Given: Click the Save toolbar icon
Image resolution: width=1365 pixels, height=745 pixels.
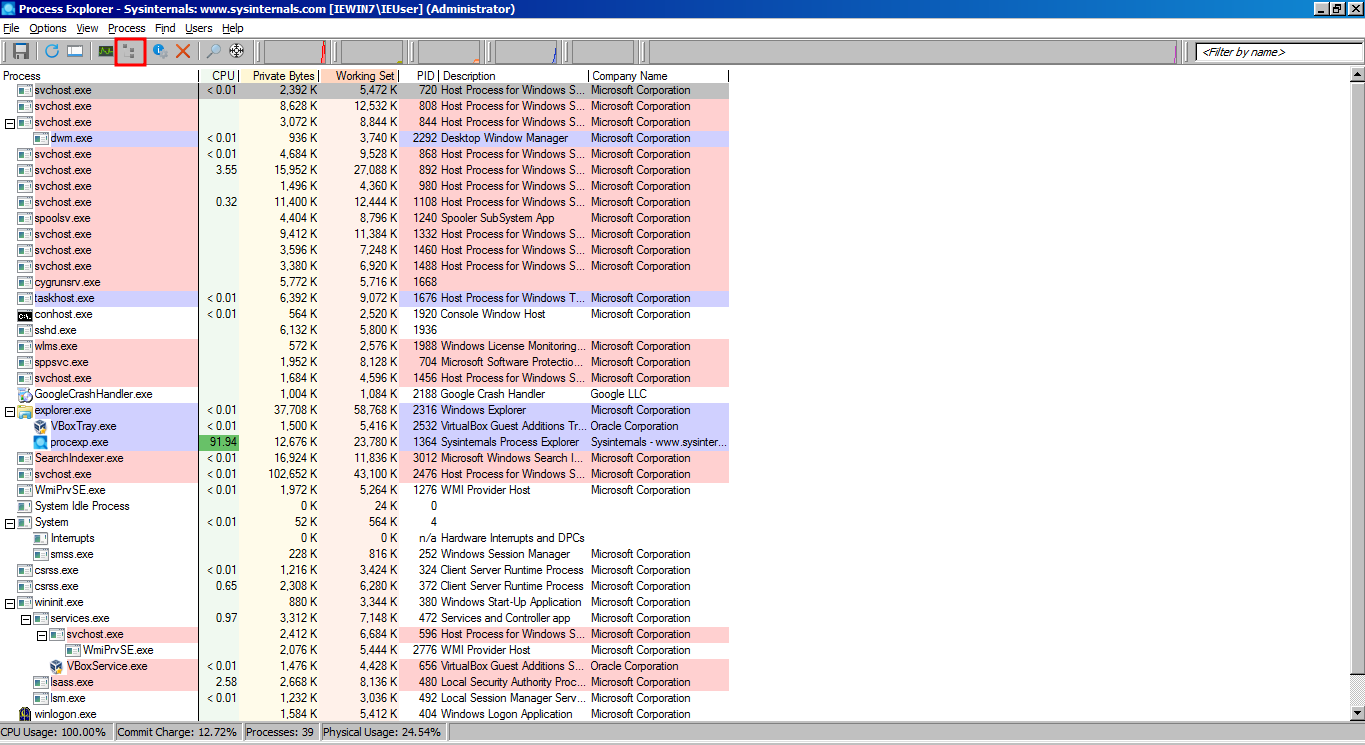Looking at the screenshot, I should pos(21,51).
